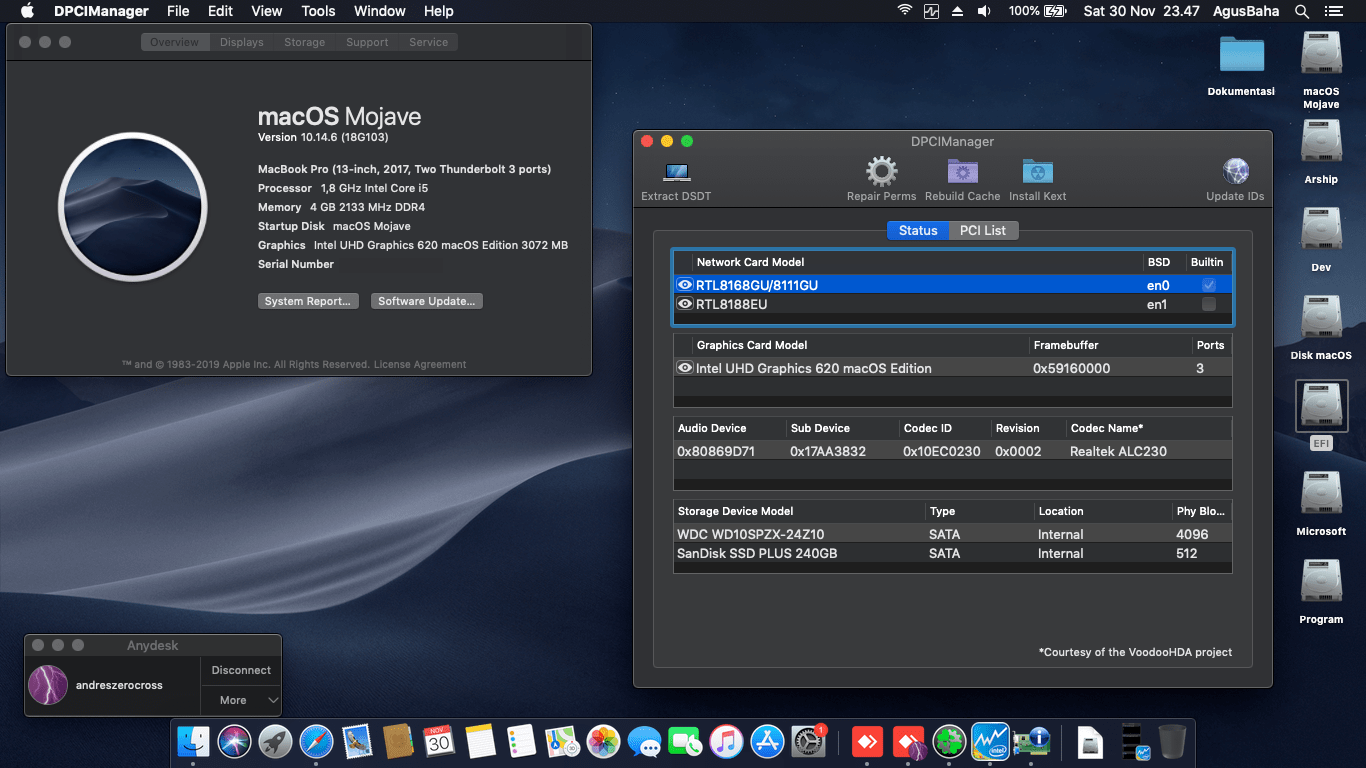Click the Update IDs globe icon
This screenshot has width=1366, height=768.
click(1235, 171)
